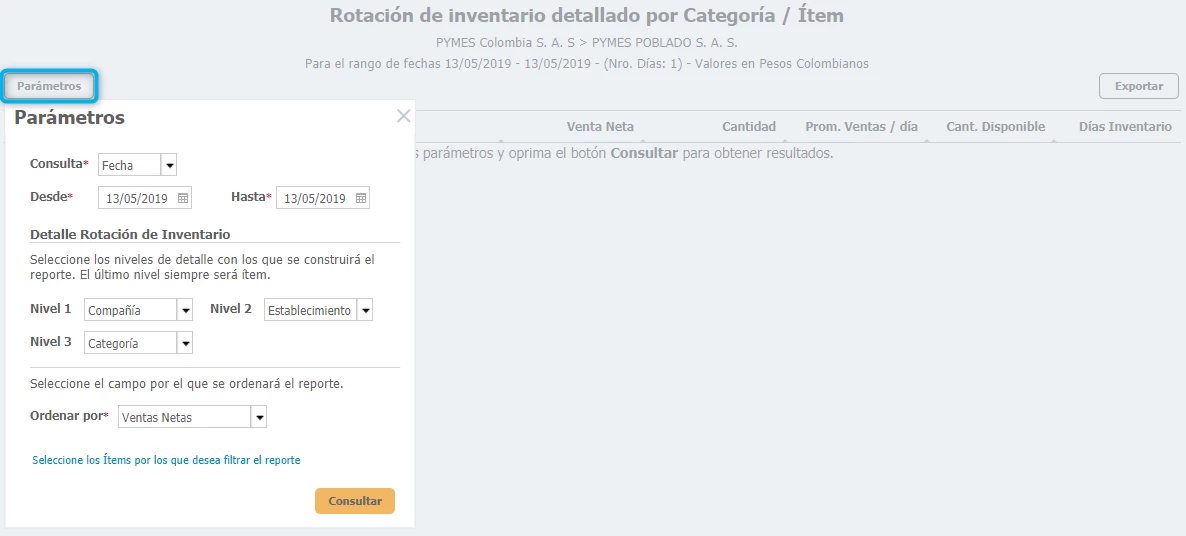Open the Desde date calendar icon
This screenshot has height=536, width=1186.
pos(183,198)
